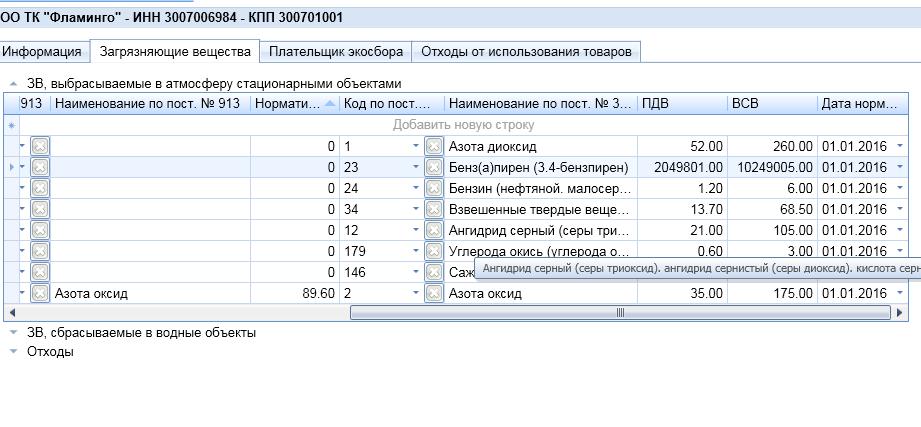Screen dimensions: 921x427
Task: Open the date dropdown in the Азота диоксид row
Action: click(899, 147)
